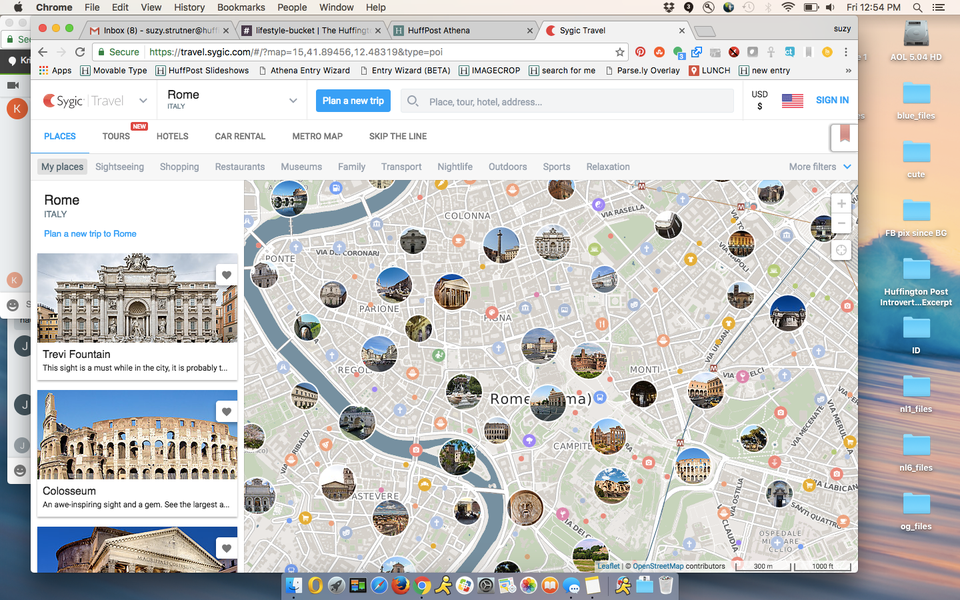The image size is (960, 600).
Task: Open the SKIP THE LINE tab
Action: pos(398,136)
